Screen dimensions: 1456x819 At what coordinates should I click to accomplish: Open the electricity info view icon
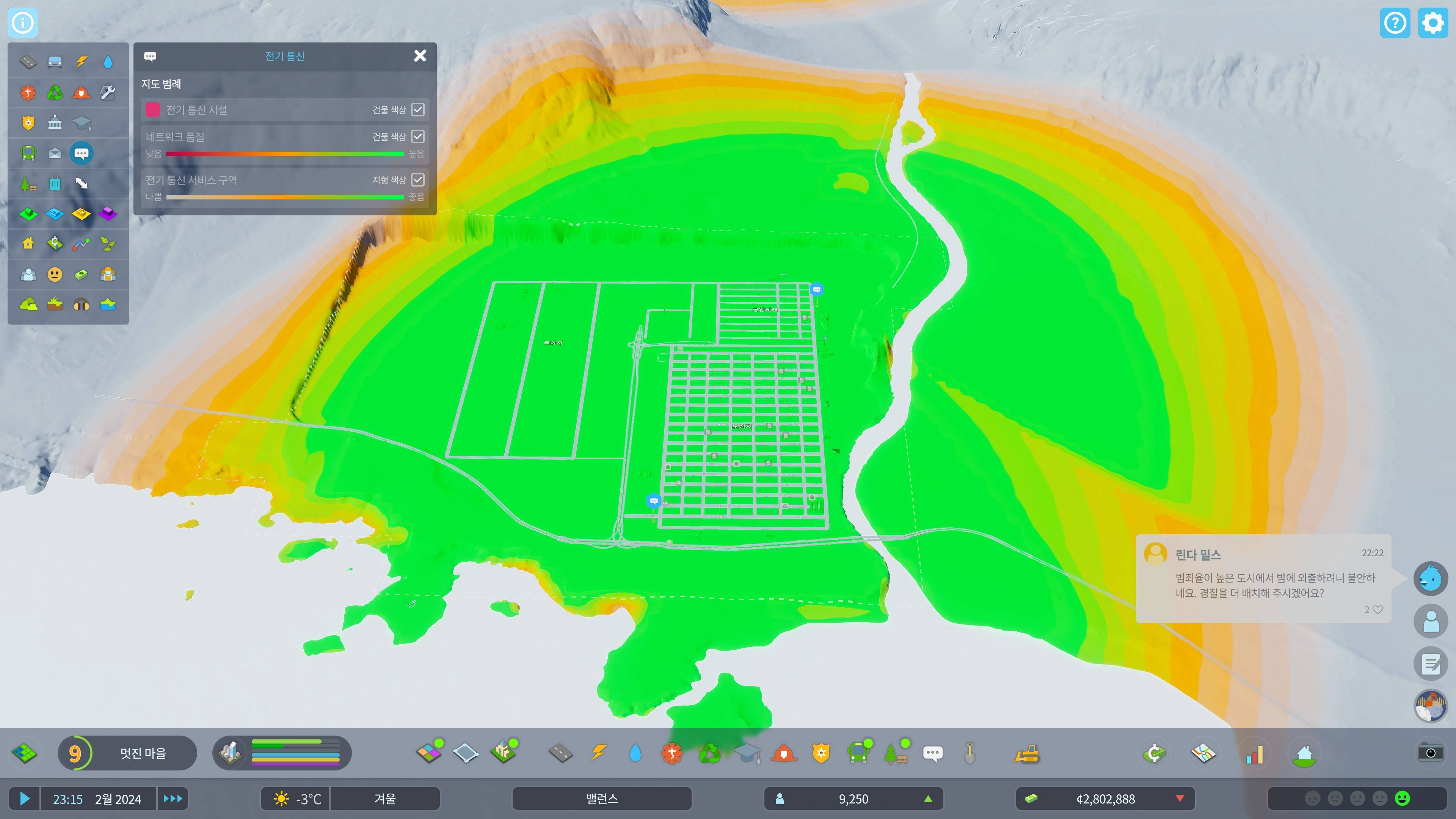[82, 61]
